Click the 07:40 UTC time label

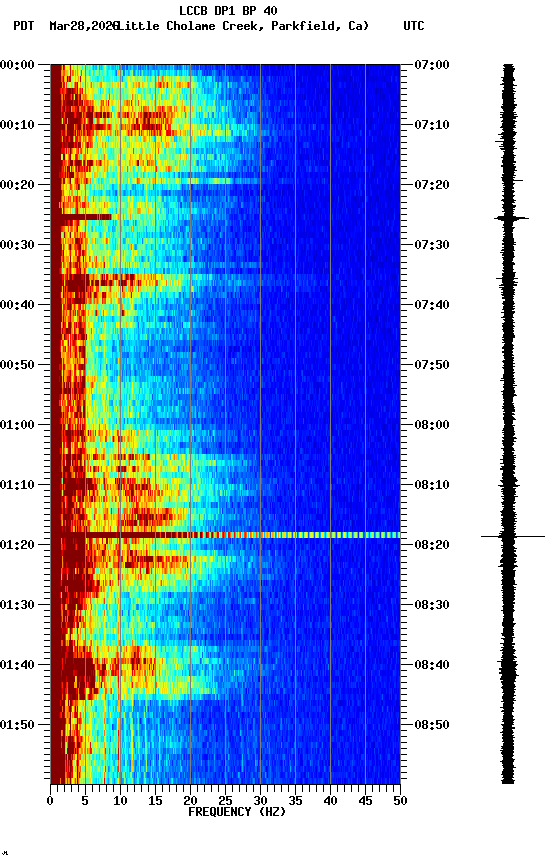pos(432,305)
